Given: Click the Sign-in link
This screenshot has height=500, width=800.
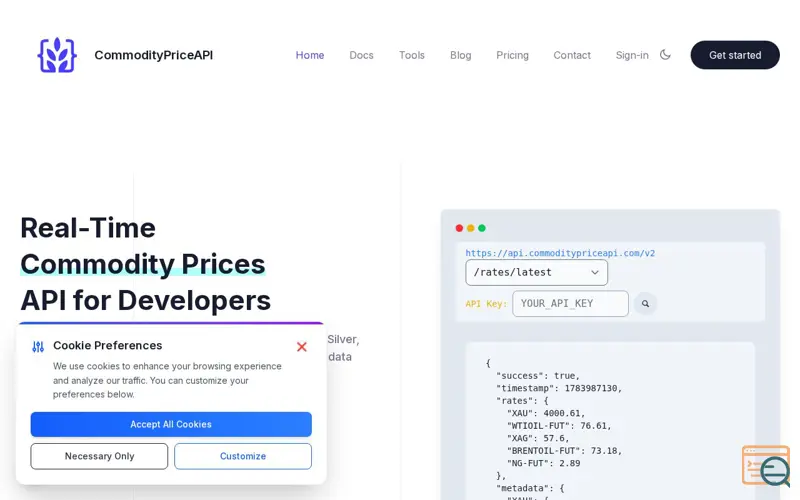Looking at the screenshot, I should pos(632,55).
